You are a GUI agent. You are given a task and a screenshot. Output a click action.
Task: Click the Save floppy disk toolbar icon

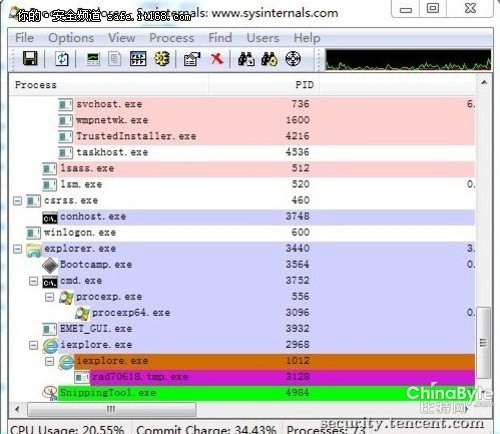click(x=30, y=59)
